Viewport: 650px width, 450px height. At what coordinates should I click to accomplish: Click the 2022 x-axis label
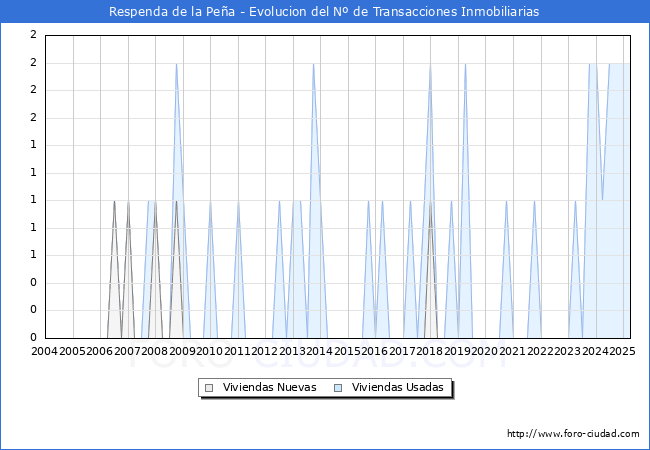point(540,351)
